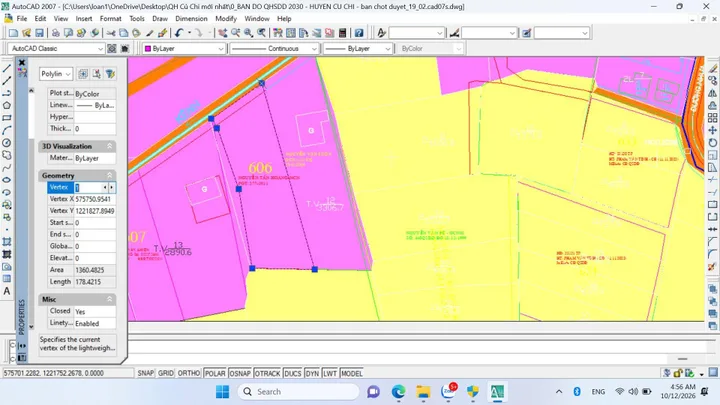Select the Multiline Text A tool
This screenshot has width=720, height=405.
click(6, 291)
